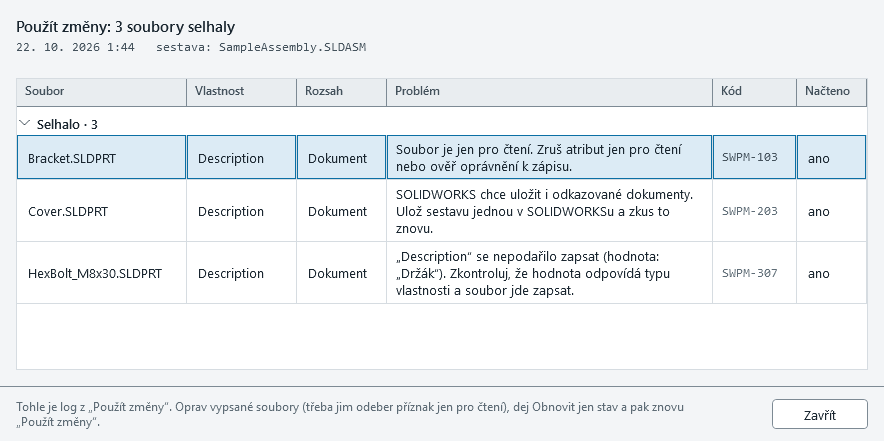Click Dokument cell in HexBolt_M8x30.SLDPRT row
This screenshot has height=441, width=884.
pos(341,273)
